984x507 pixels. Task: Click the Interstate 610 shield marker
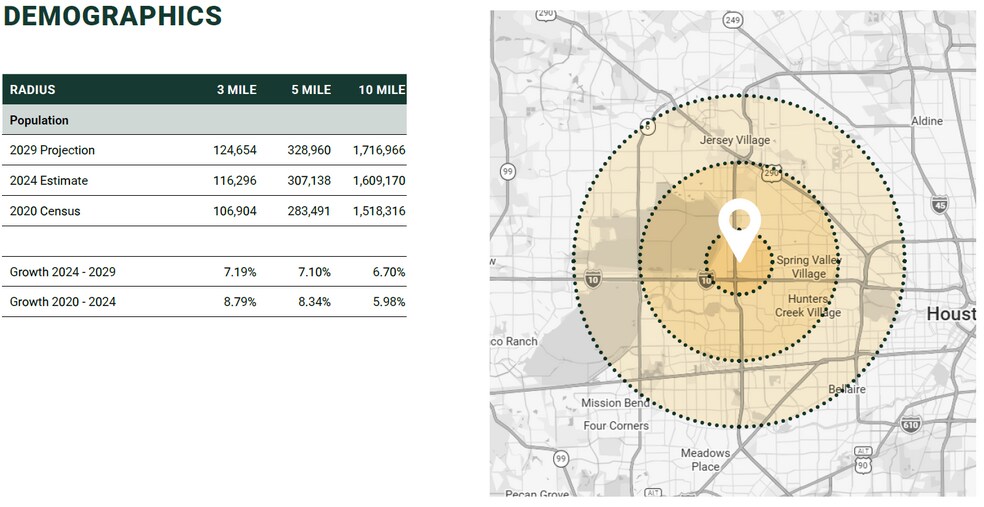pyautogui.click(x=910, y=425)
